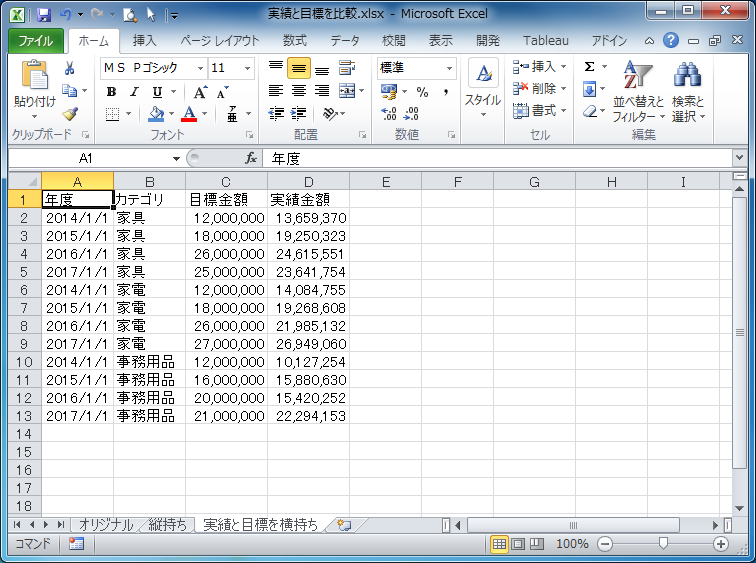Viewport: 756px width, 563px height.
Task: Open the number format dropdown (標準)
Action: point(449,68)
